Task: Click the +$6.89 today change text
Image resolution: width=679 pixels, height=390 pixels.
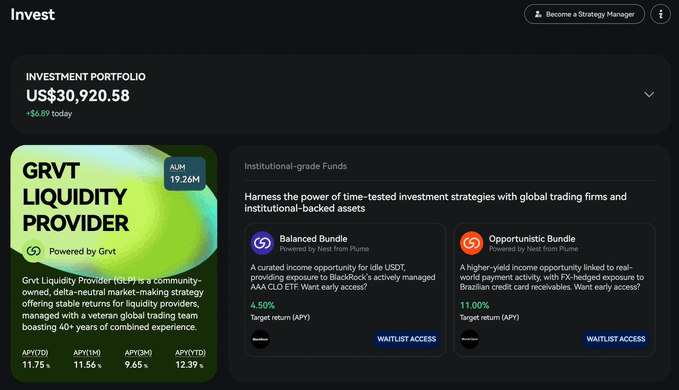Action: 49,114
